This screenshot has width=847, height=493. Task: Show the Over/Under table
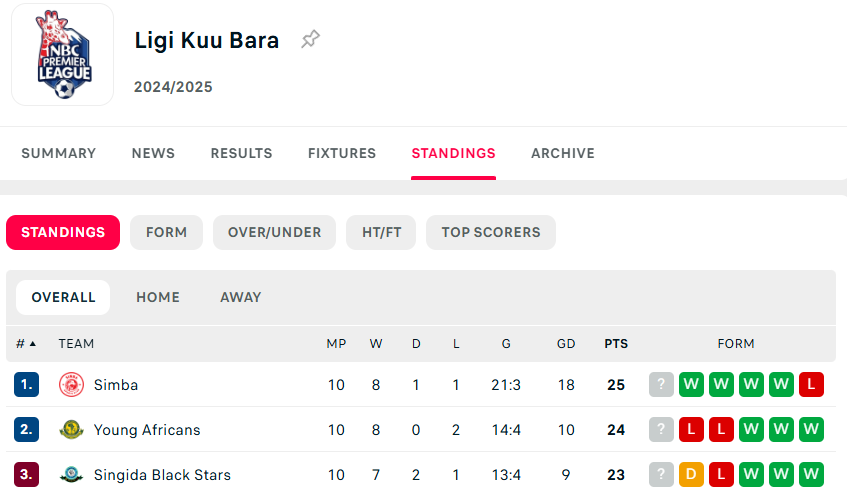pyautogui.click(x=274, y=232)
